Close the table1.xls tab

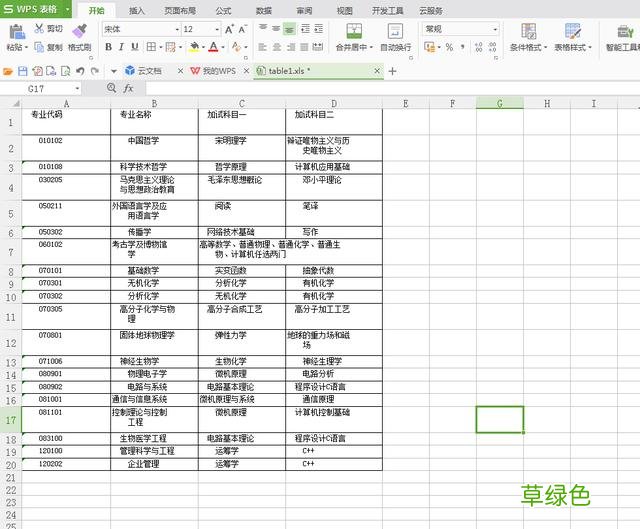click(x=377, y=71)
